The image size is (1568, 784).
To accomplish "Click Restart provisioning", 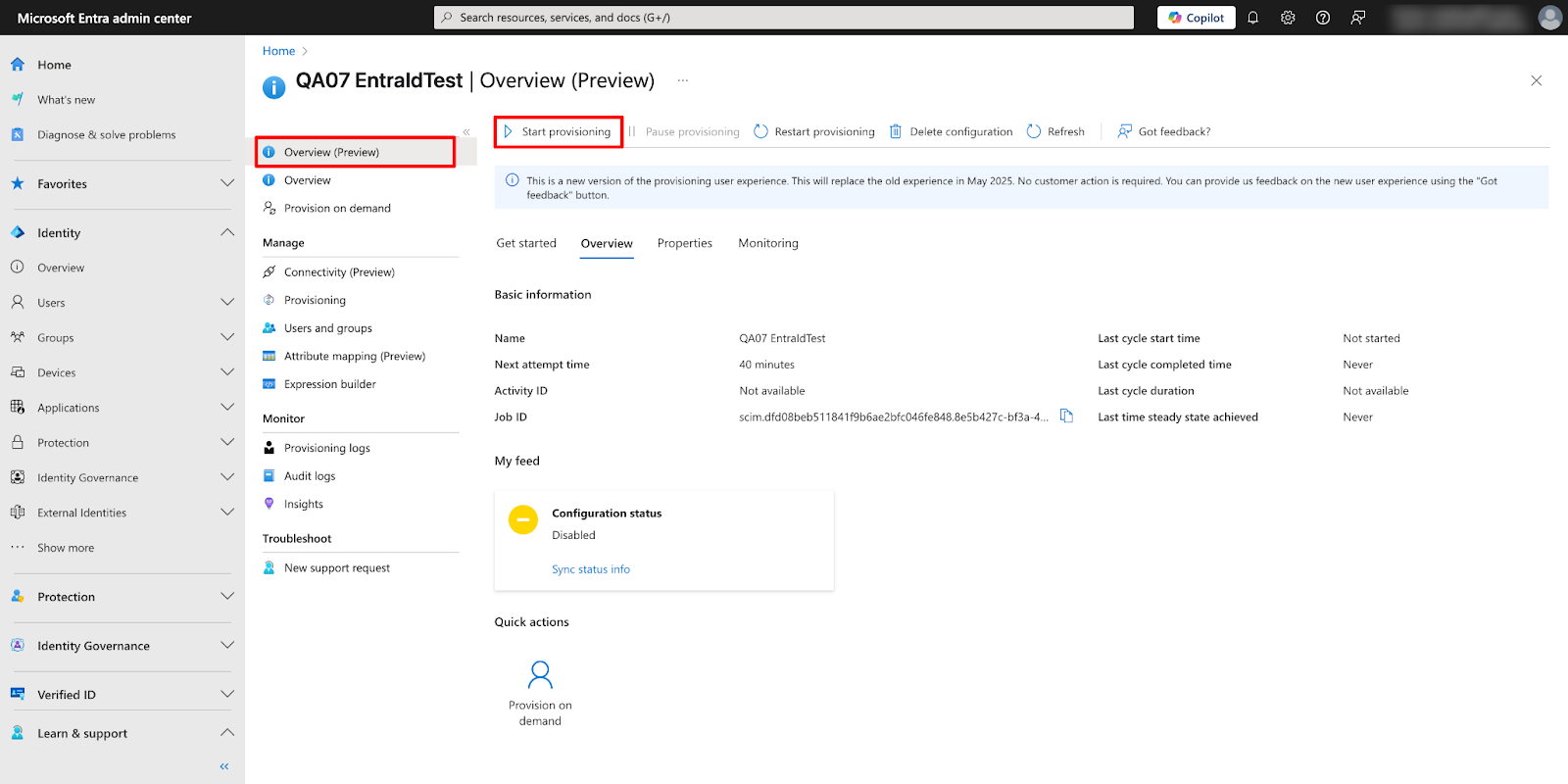I will pos(814,131).
